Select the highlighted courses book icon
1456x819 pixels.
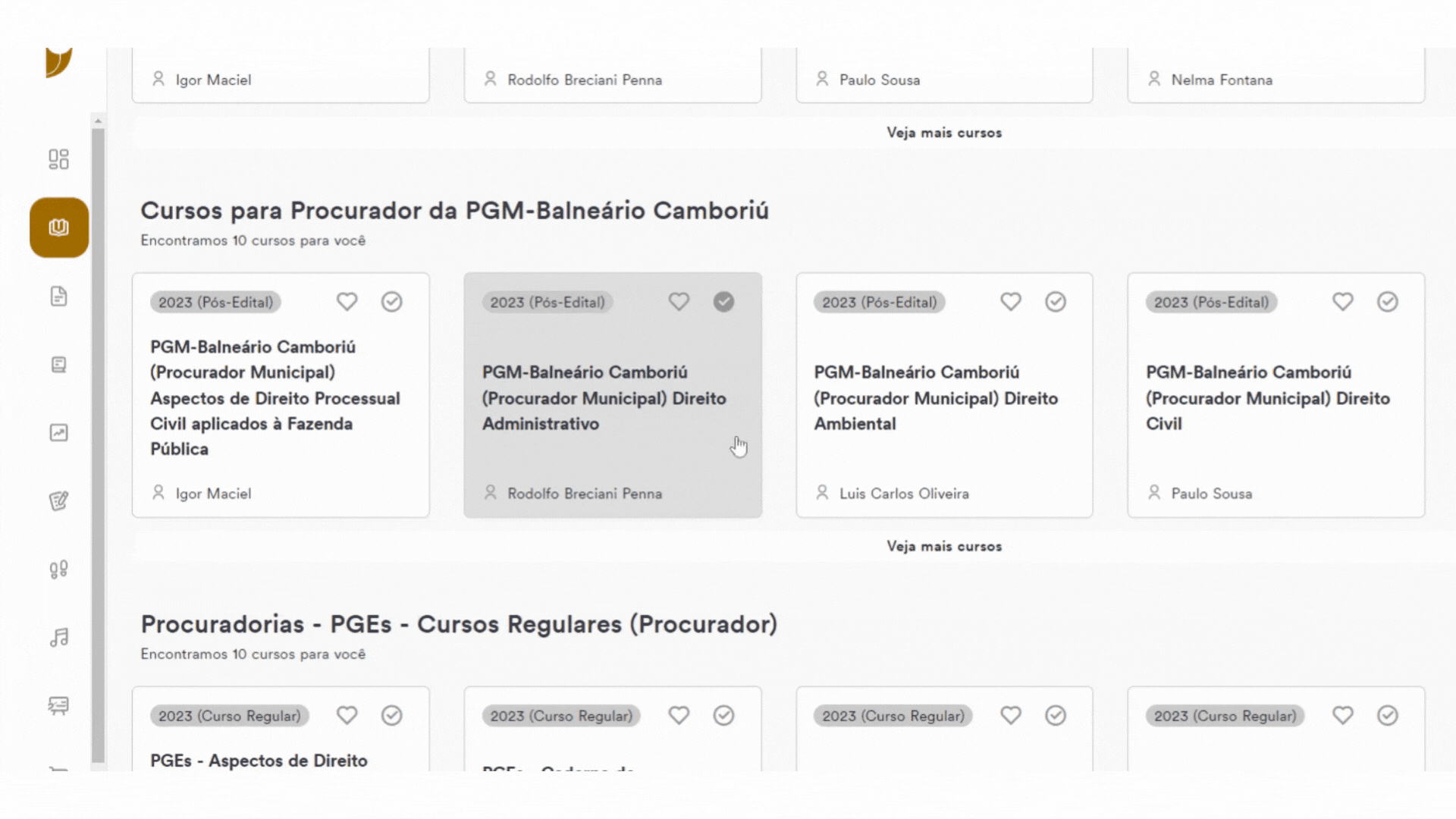59,227
